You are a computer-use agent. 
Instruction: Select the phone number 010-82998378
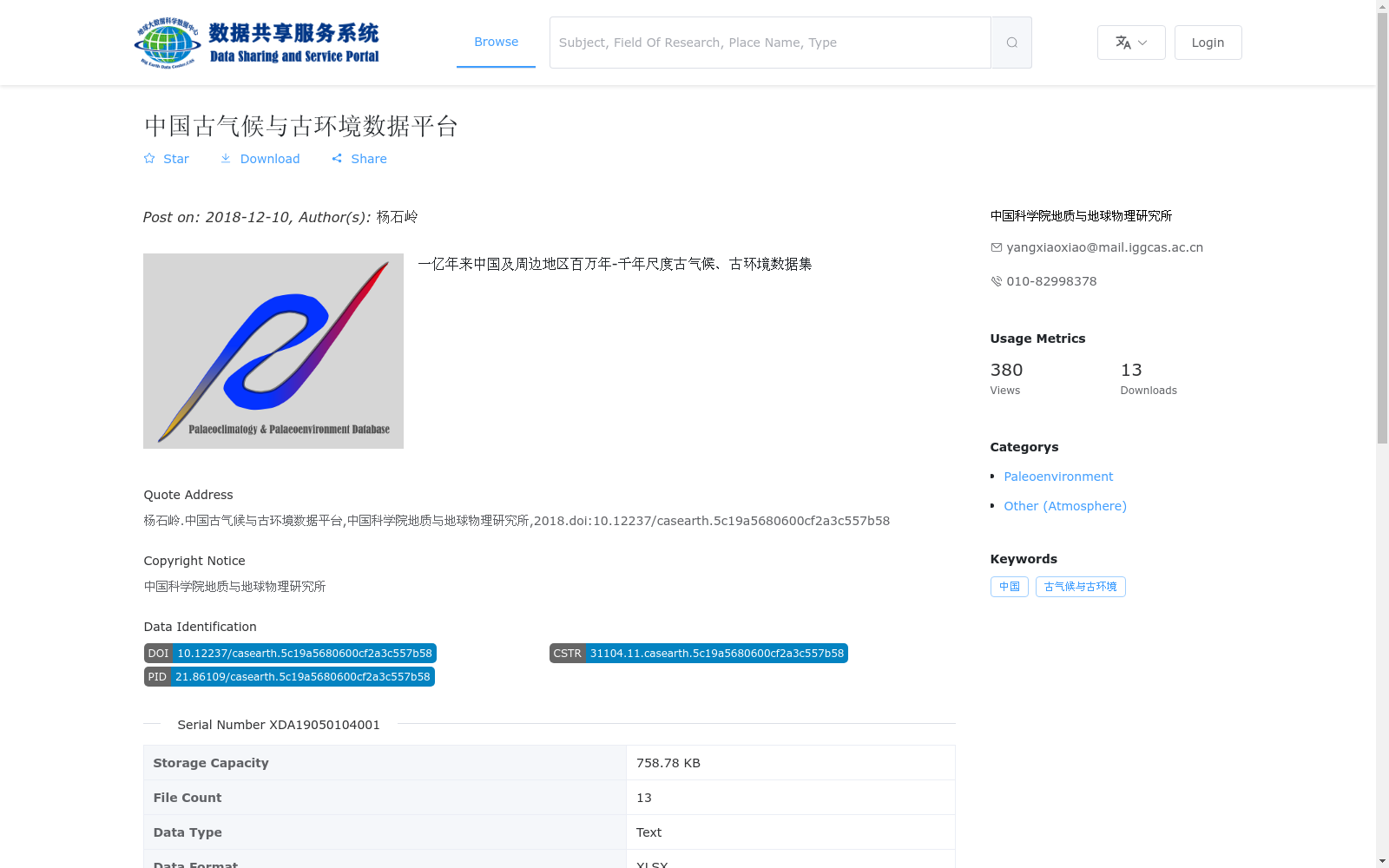pos(1051,281)
